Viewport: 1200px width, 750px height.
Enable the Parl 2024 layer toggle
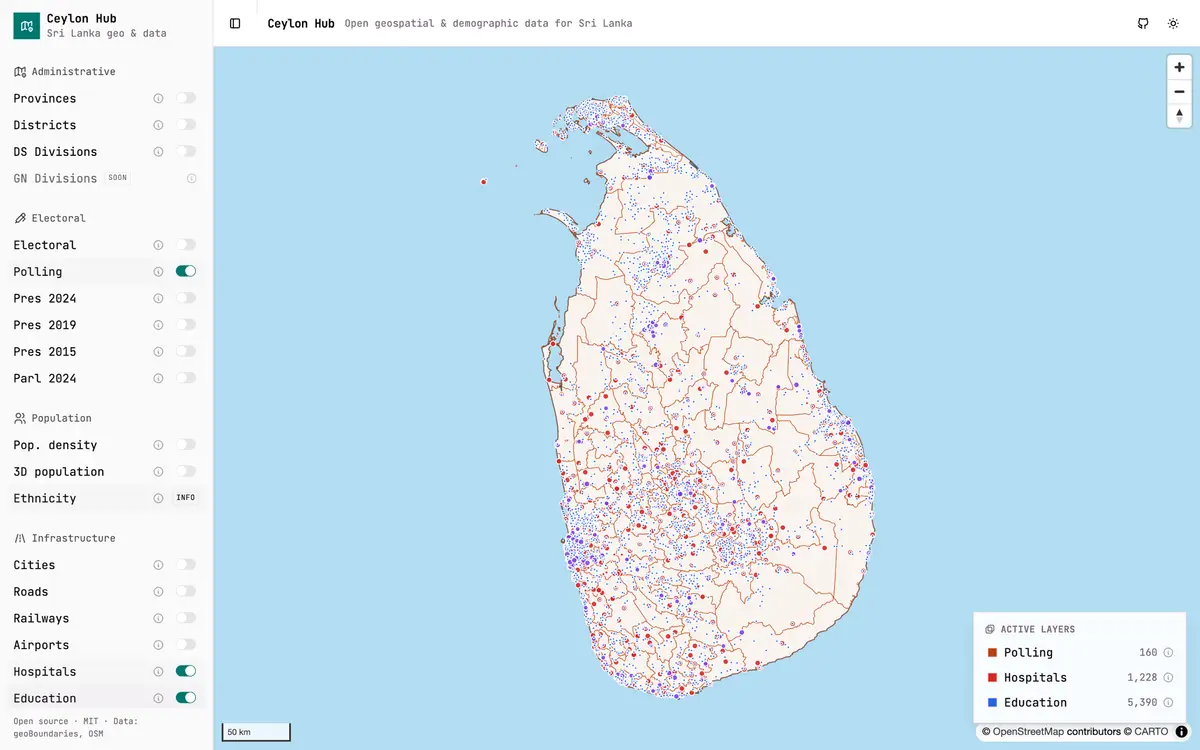pos(186,378)
